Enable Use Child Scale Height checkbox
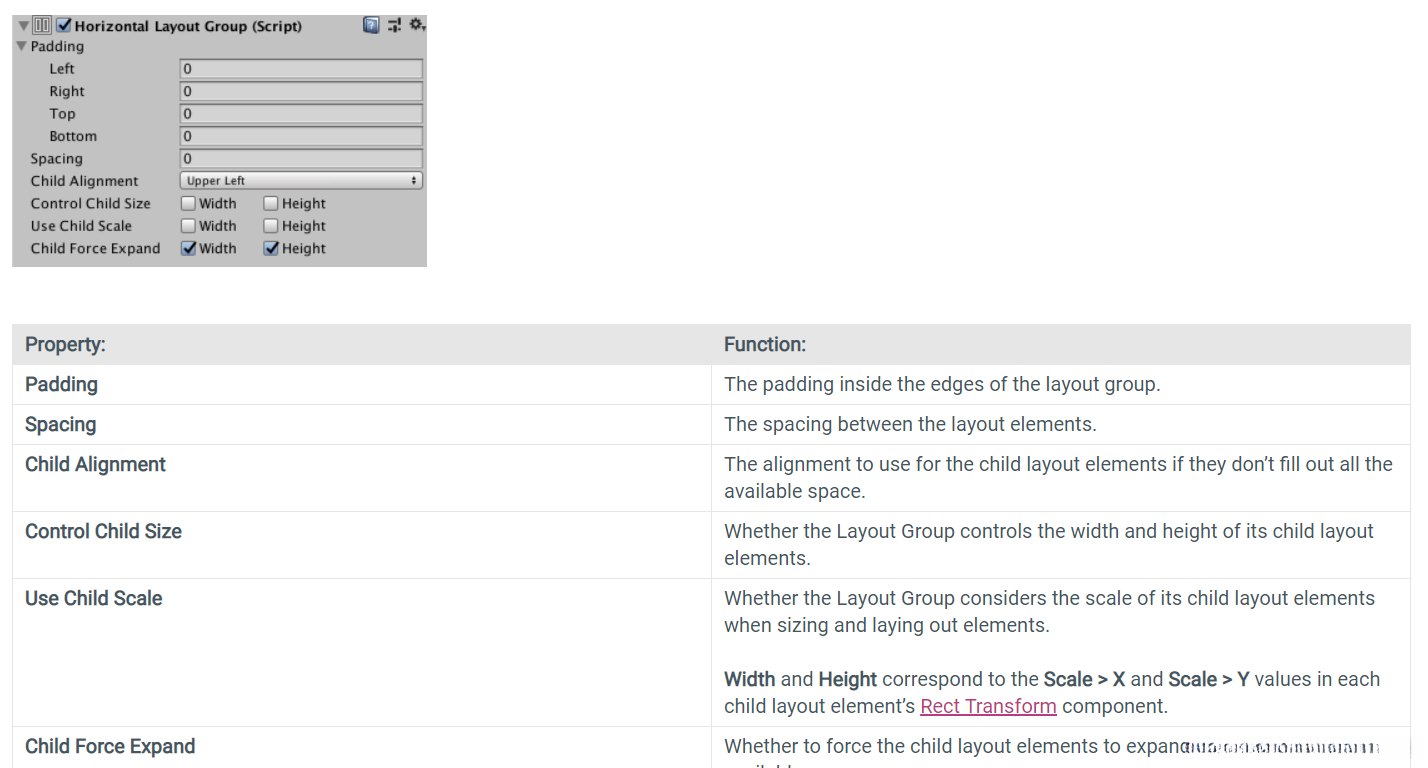The height and width of the screenshot is (768, 1428). [271, 226]
